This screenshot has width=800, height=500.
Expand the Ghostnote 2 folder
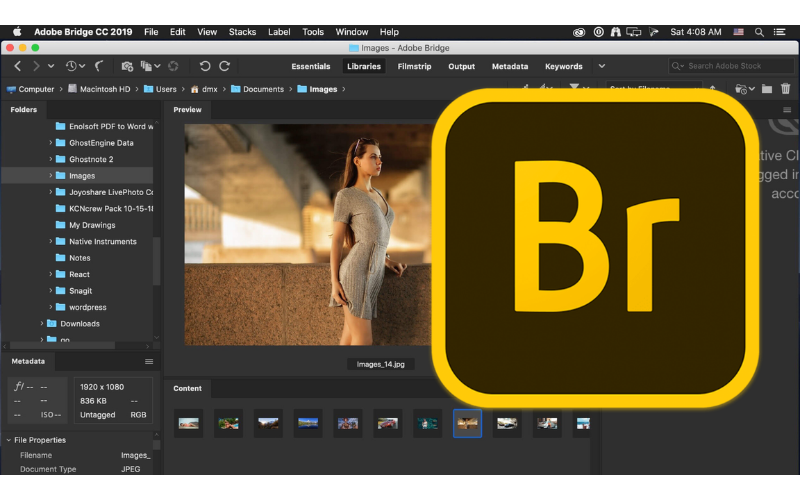point(51,159)
